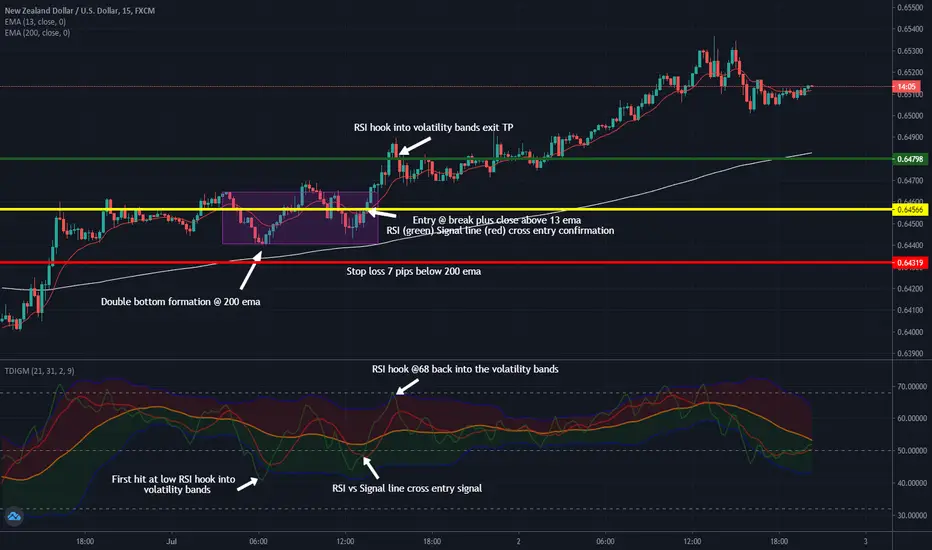Click the Jul date label on time axis

click(x=172, y=541)
